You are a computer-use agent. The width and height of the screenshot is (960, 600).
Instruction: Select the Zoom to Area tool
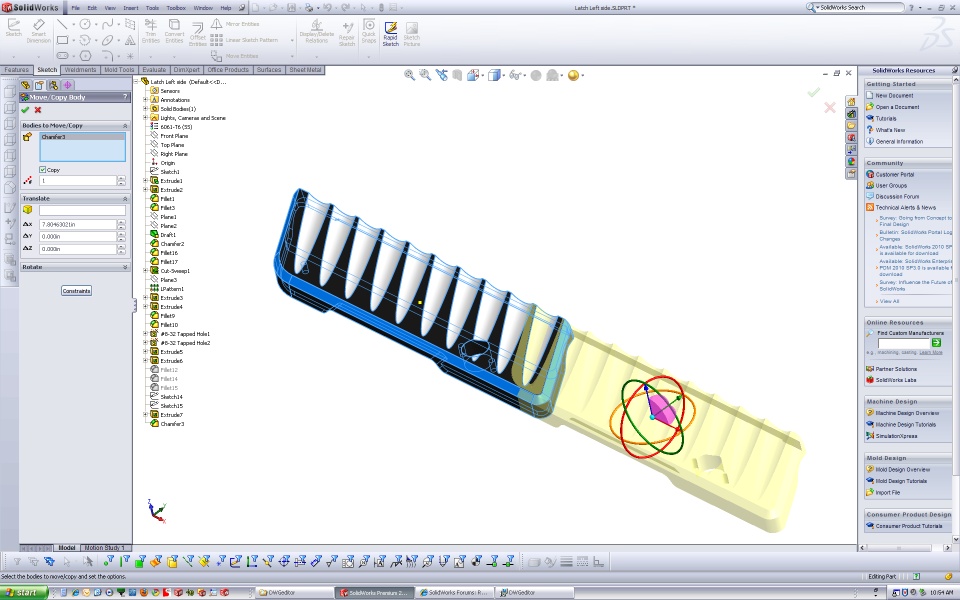[x=425, y=75]
